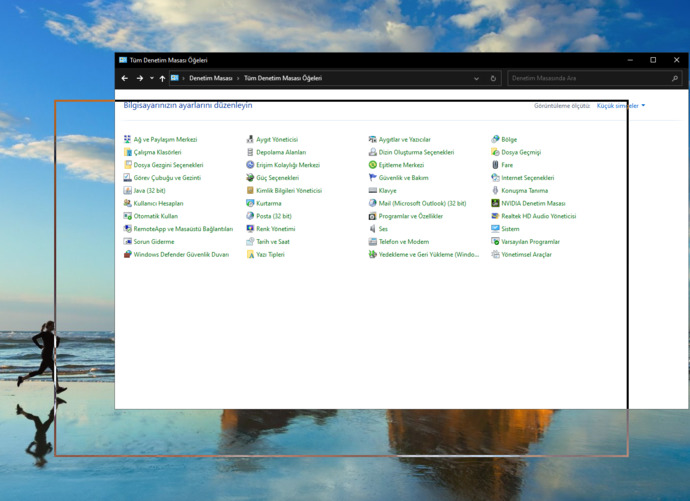Open Görev Çubuğu ve Gezinti icon
The width and height of the screenshot is (690, 501).
click(x=128, y=178)
